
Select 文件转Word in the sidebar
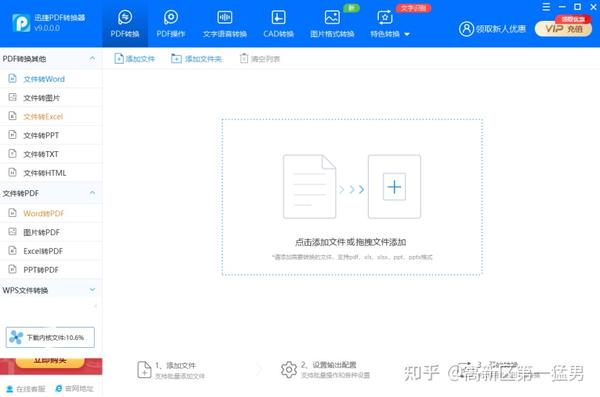click(51, 79)
